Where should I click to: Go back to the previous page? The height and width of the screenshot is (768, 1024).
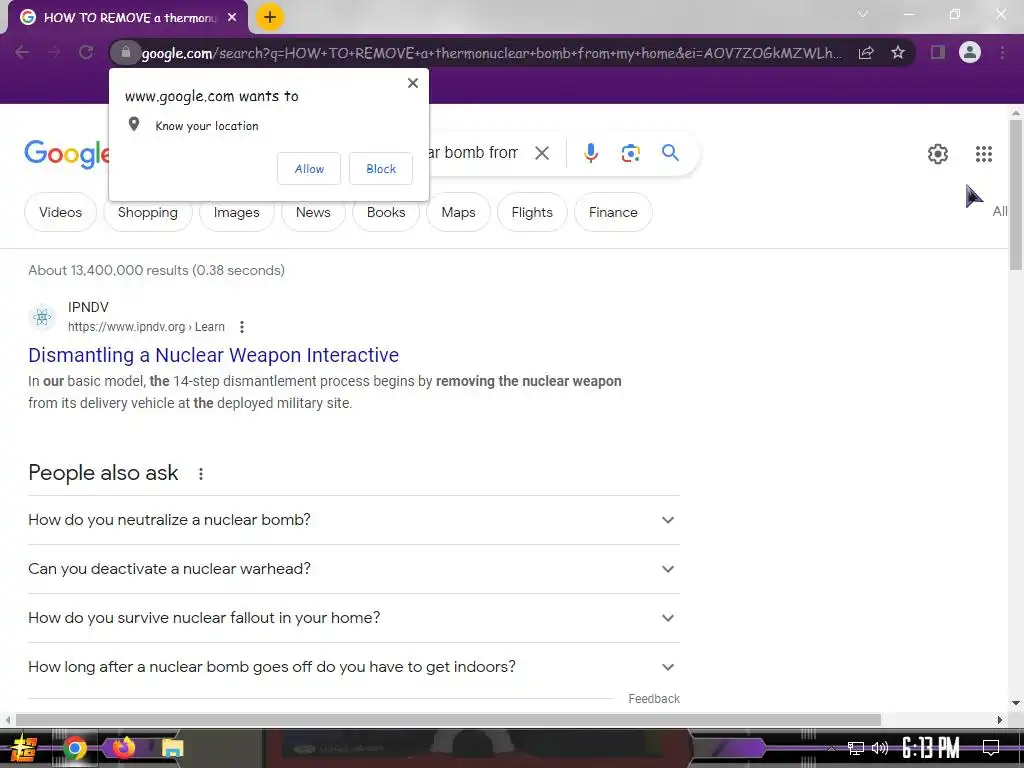point(22,52)
